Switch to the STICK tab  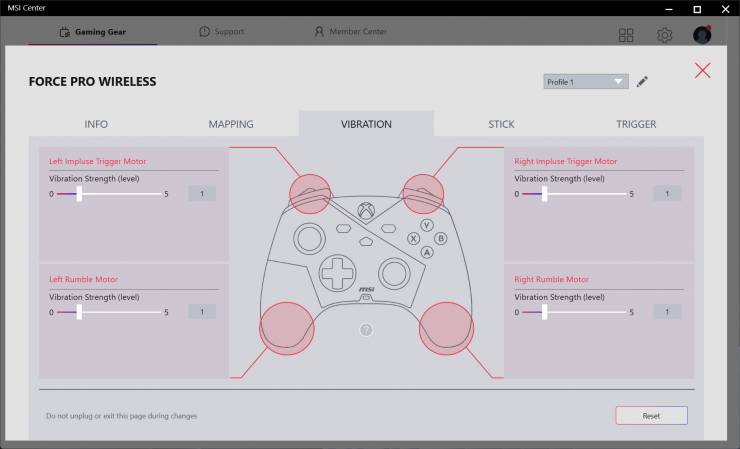pyautogui.click(x=501, y=124)
